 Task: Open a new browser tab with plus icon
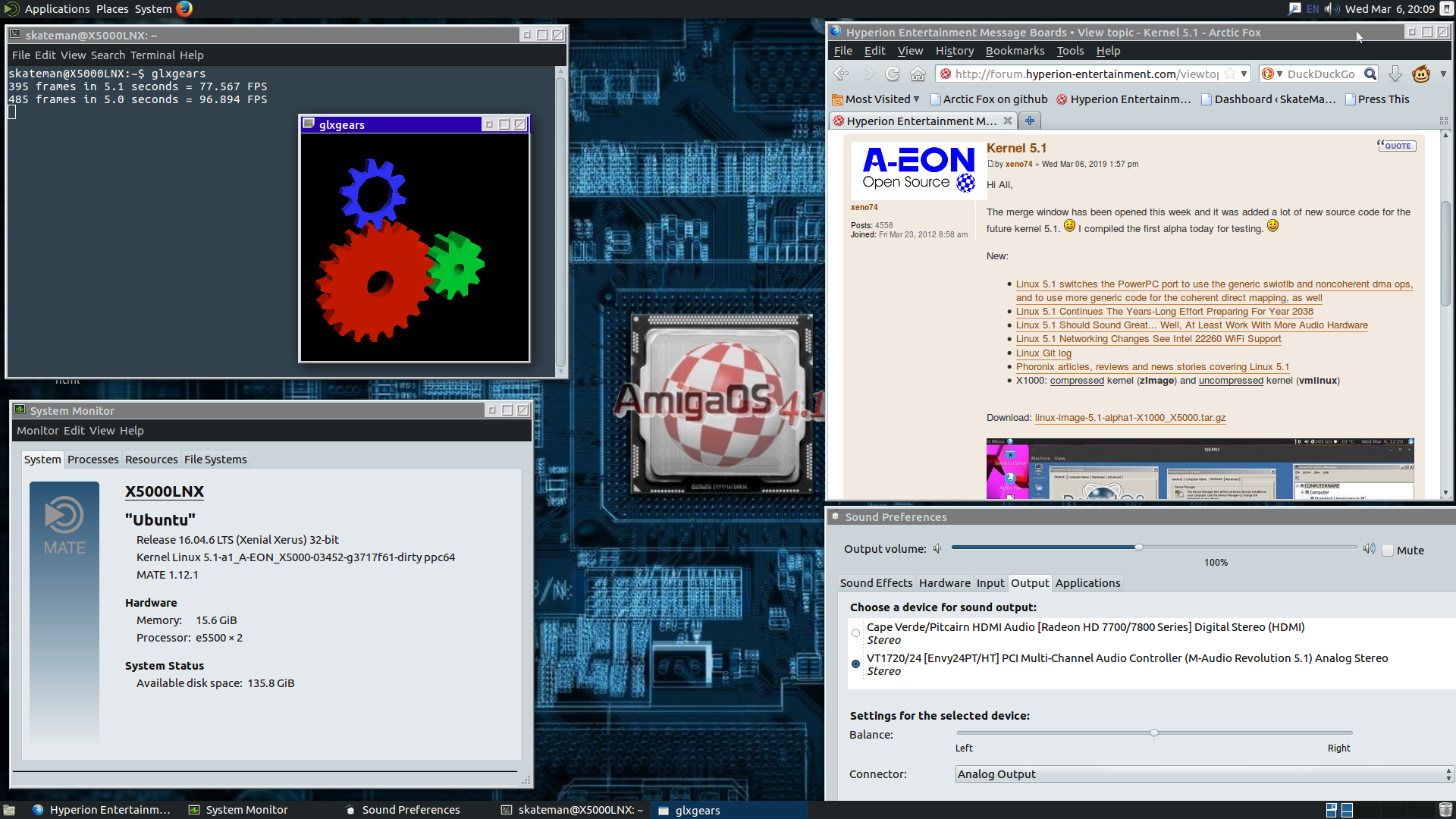tap(1029, 121)
